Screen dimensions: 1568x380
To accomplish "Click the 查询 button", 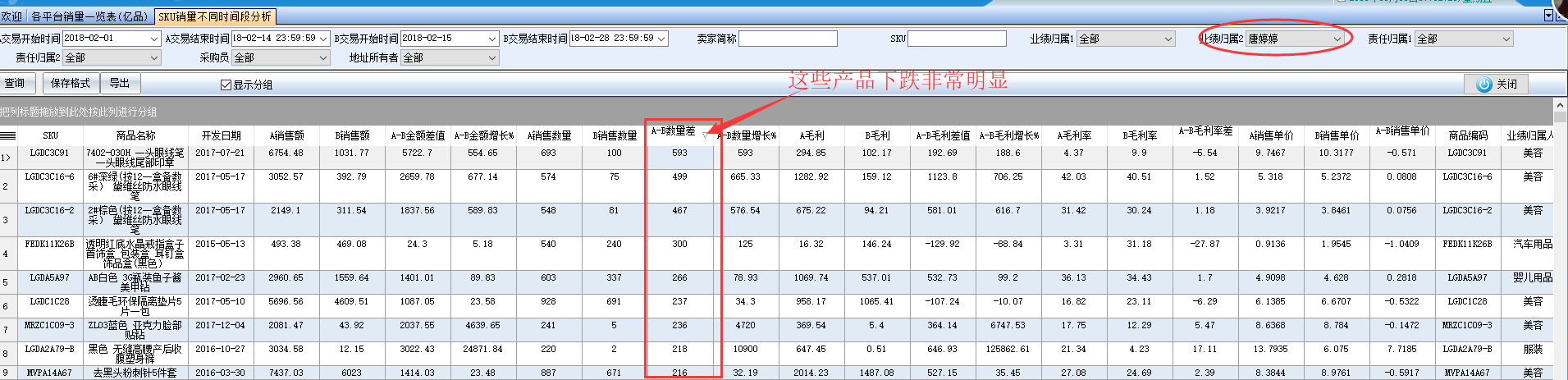I will [x=16, y=83].
